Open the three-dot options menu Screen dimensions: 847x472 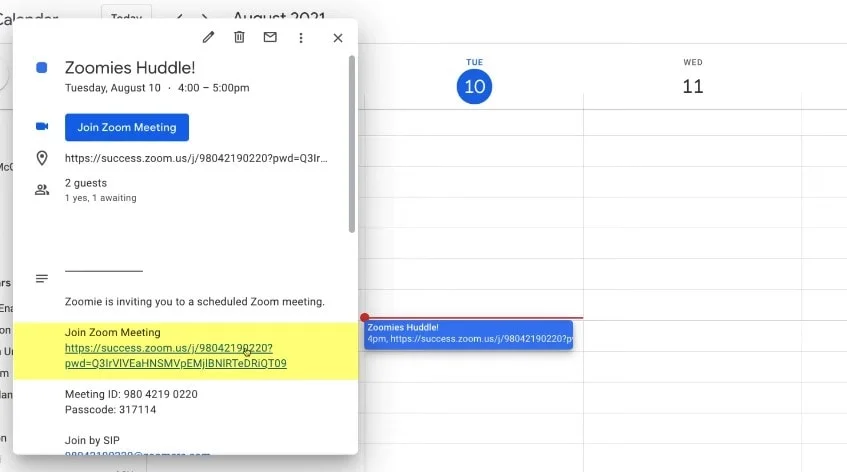pyautogui.click(x=301, y=38)
